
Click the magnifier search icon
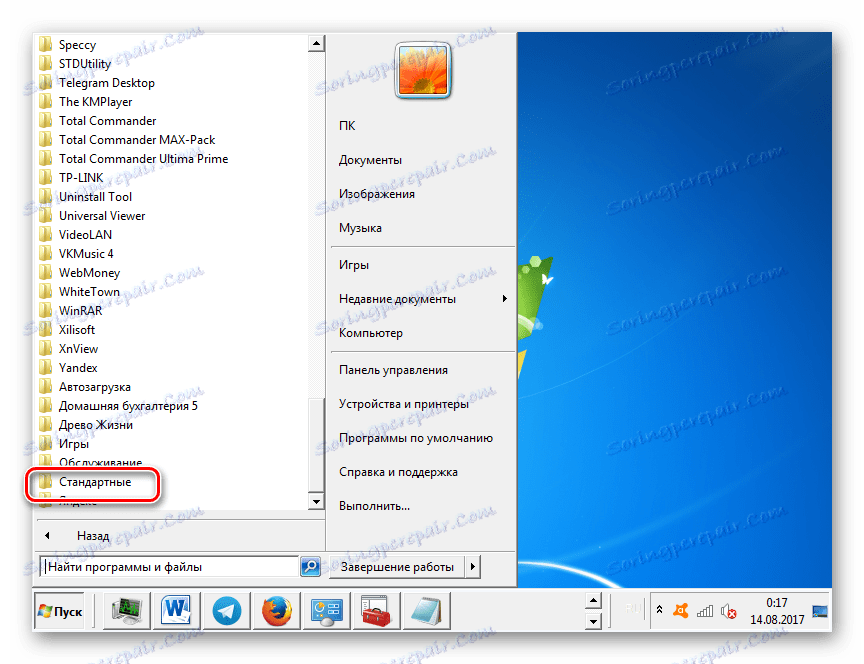point(311,566)
